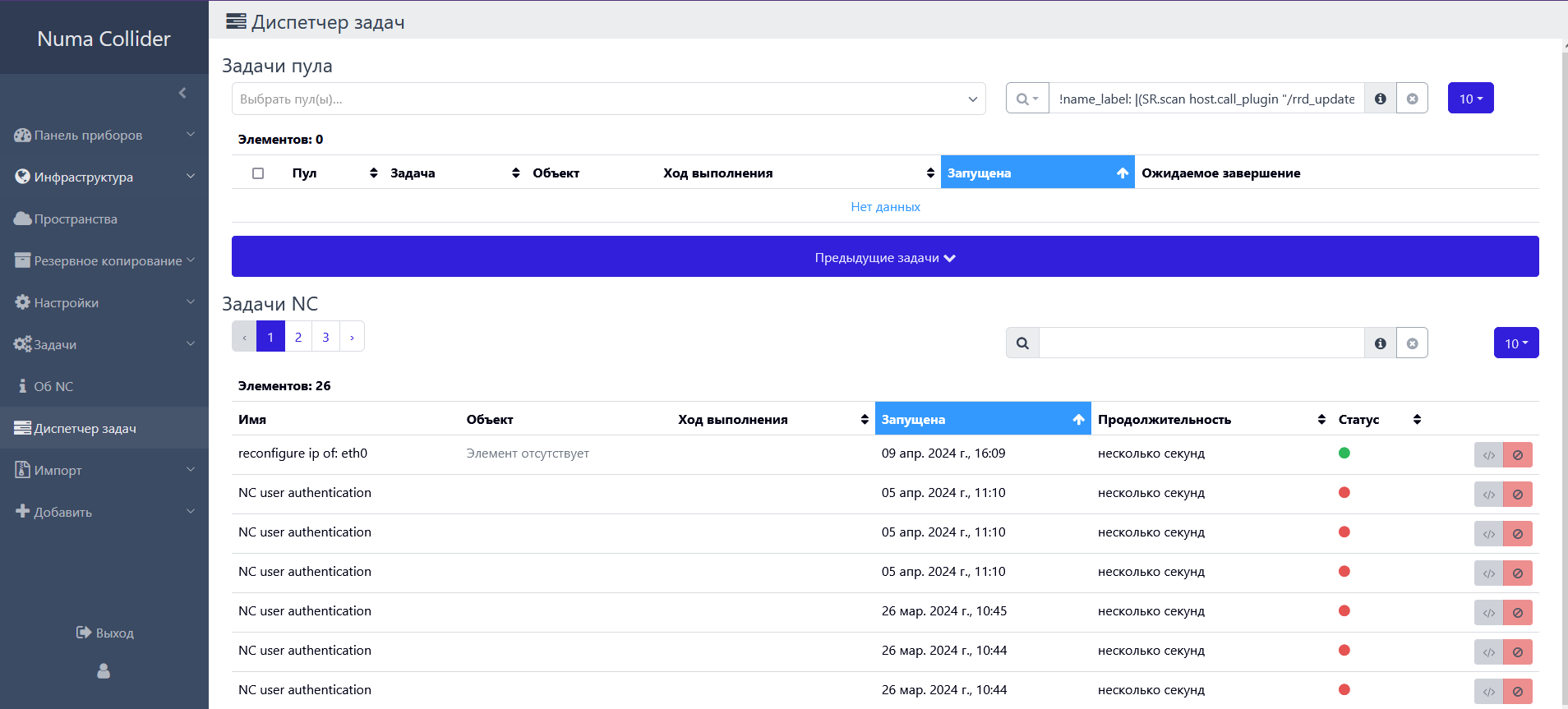The height and width of the screenshot is (709, 1568).
Task: Open the Выбрать пул(ы) dropdown
Action: 608,99
